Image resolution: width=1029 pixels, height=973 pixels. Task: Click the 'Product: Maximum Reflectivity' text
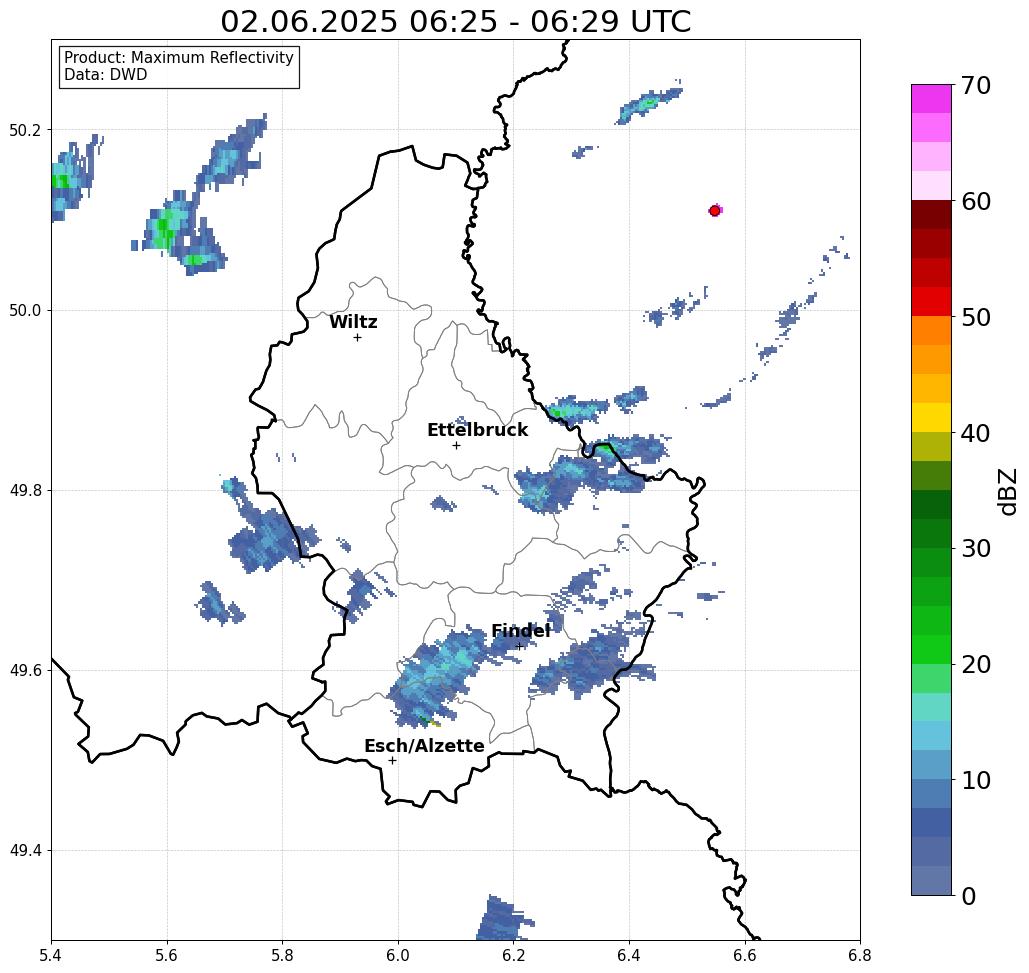point(178,58)
